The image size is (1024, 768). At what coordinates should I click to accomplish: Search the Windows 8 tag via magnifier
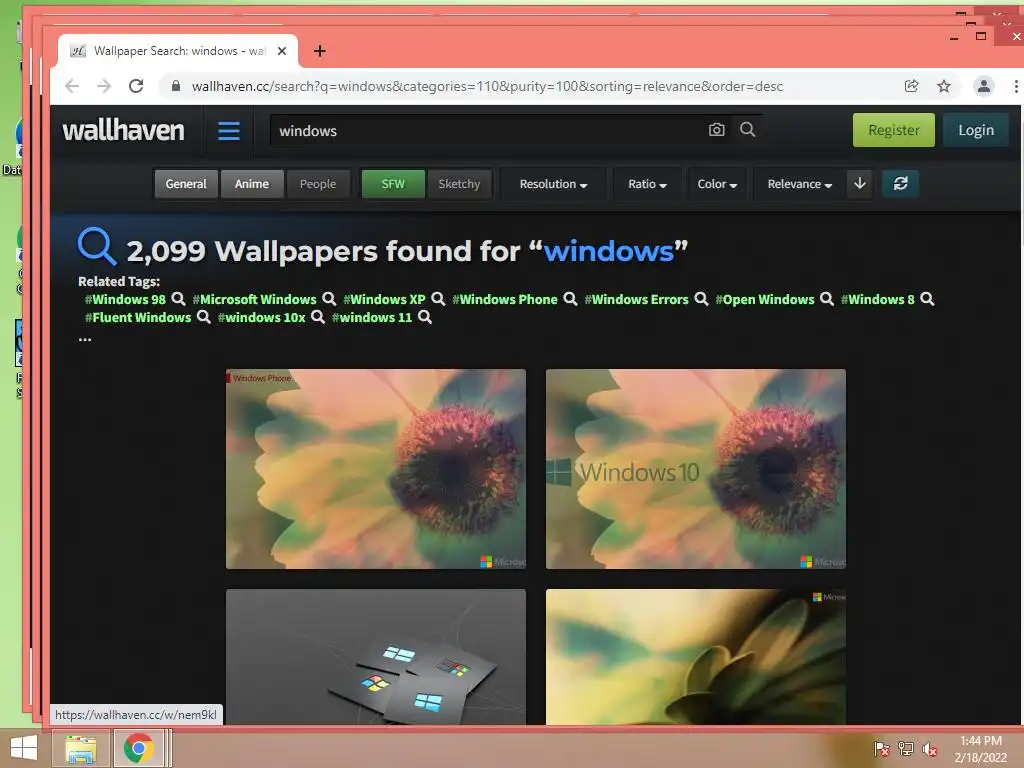coord(927,298)
